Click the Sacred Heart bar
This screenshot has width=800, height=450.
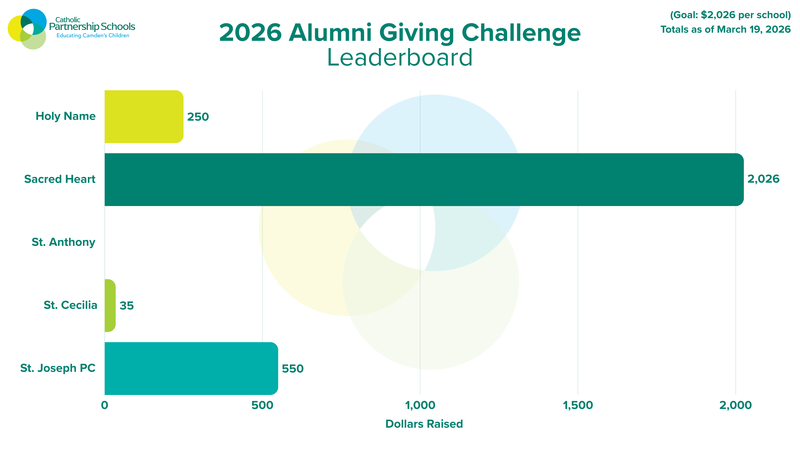(423, 180)
